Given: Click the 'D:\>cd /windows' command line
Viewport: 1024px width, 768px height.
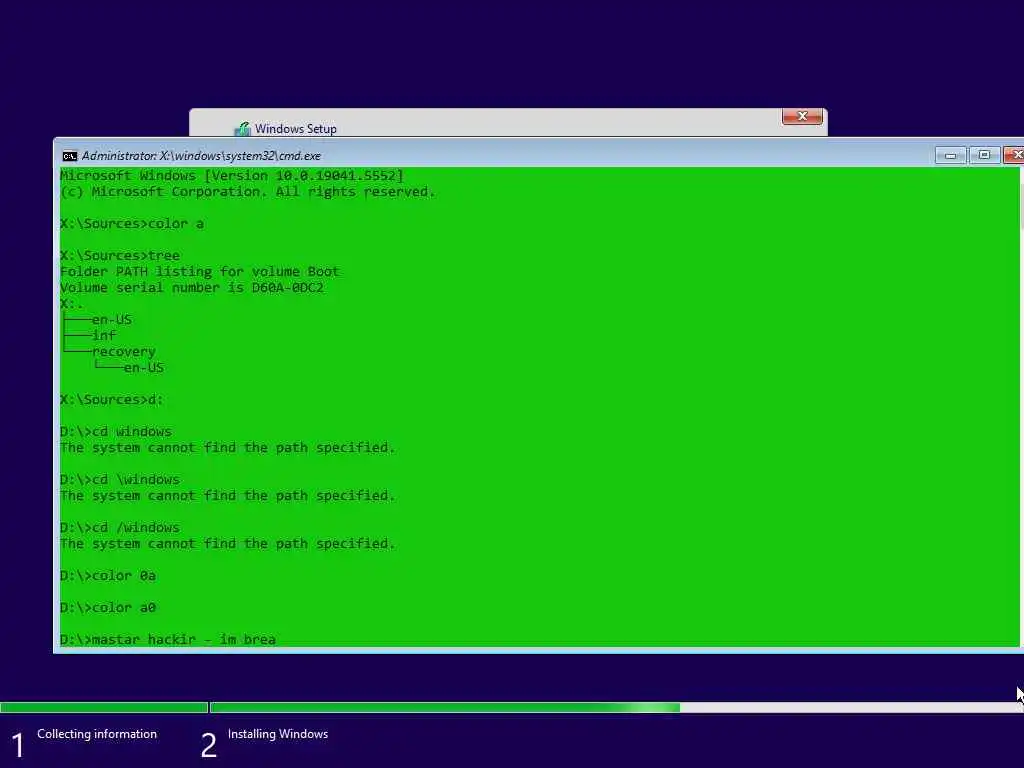Looking at the screenshot, I should click(x=120, y=527).
